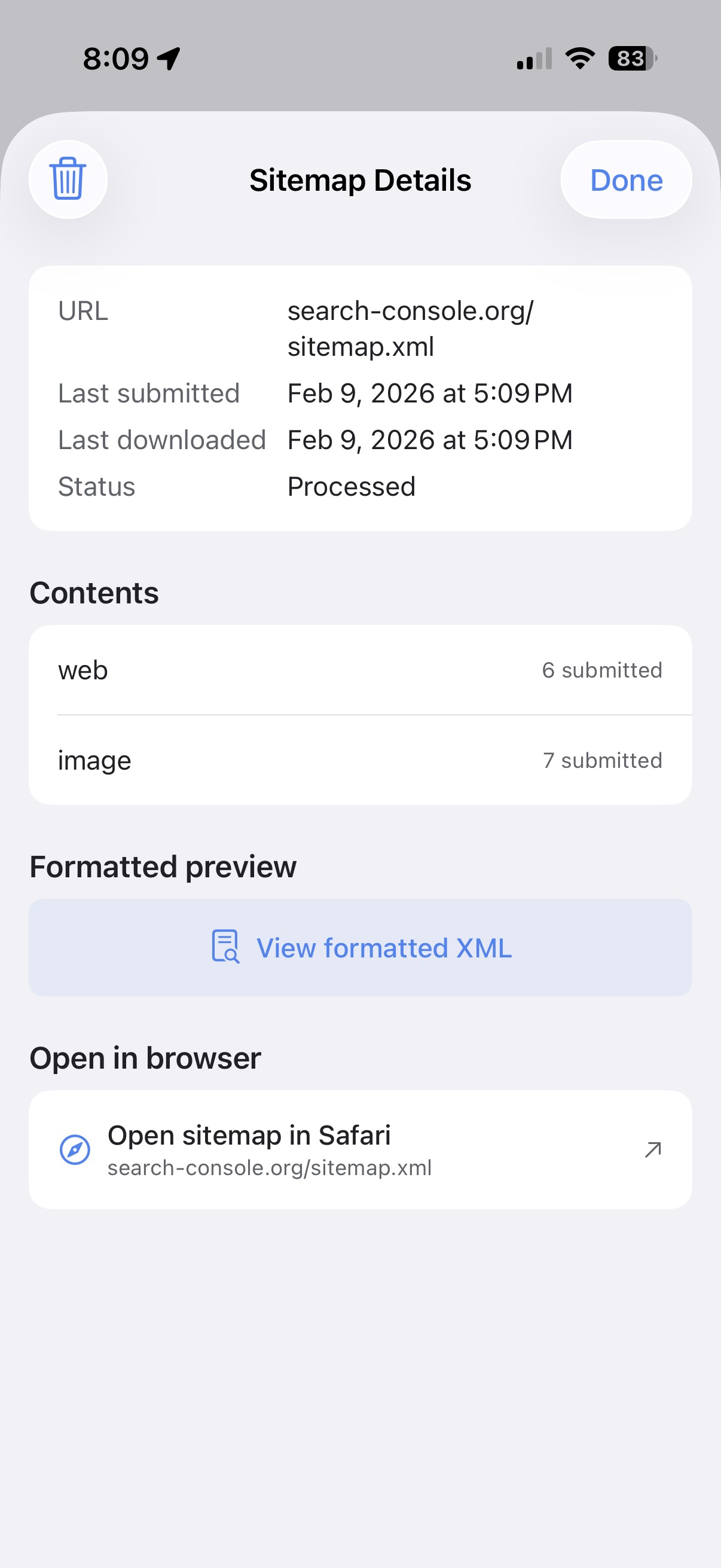This screenshot has width=721, height=1568.
Task: Tap the location arrow beside the clock
Action: (167, 57)
